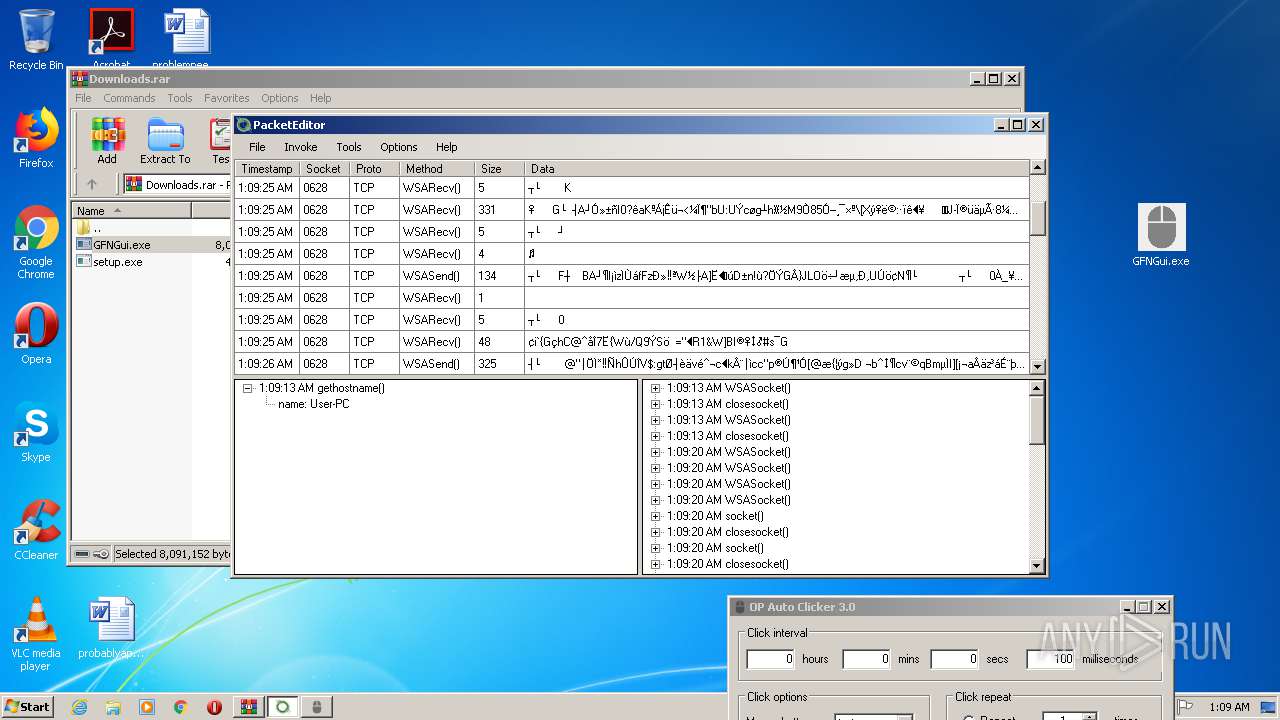Click scroll up arrow of the packet list

tap(1037, 168)
